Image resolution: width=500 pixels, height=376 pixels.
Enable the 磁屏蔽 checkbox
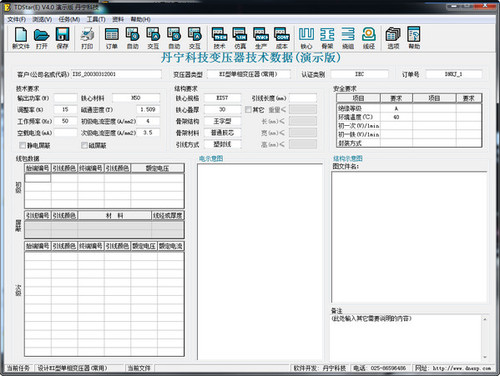84,145
